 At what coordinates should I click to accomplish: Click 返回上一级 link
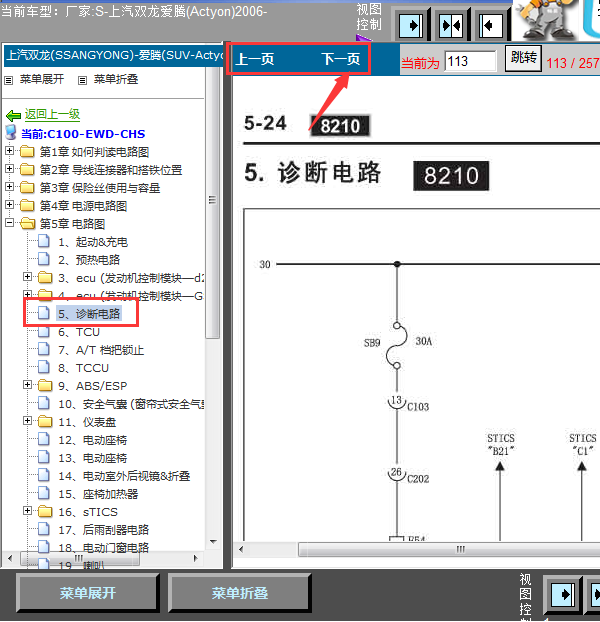coord(52,114)
